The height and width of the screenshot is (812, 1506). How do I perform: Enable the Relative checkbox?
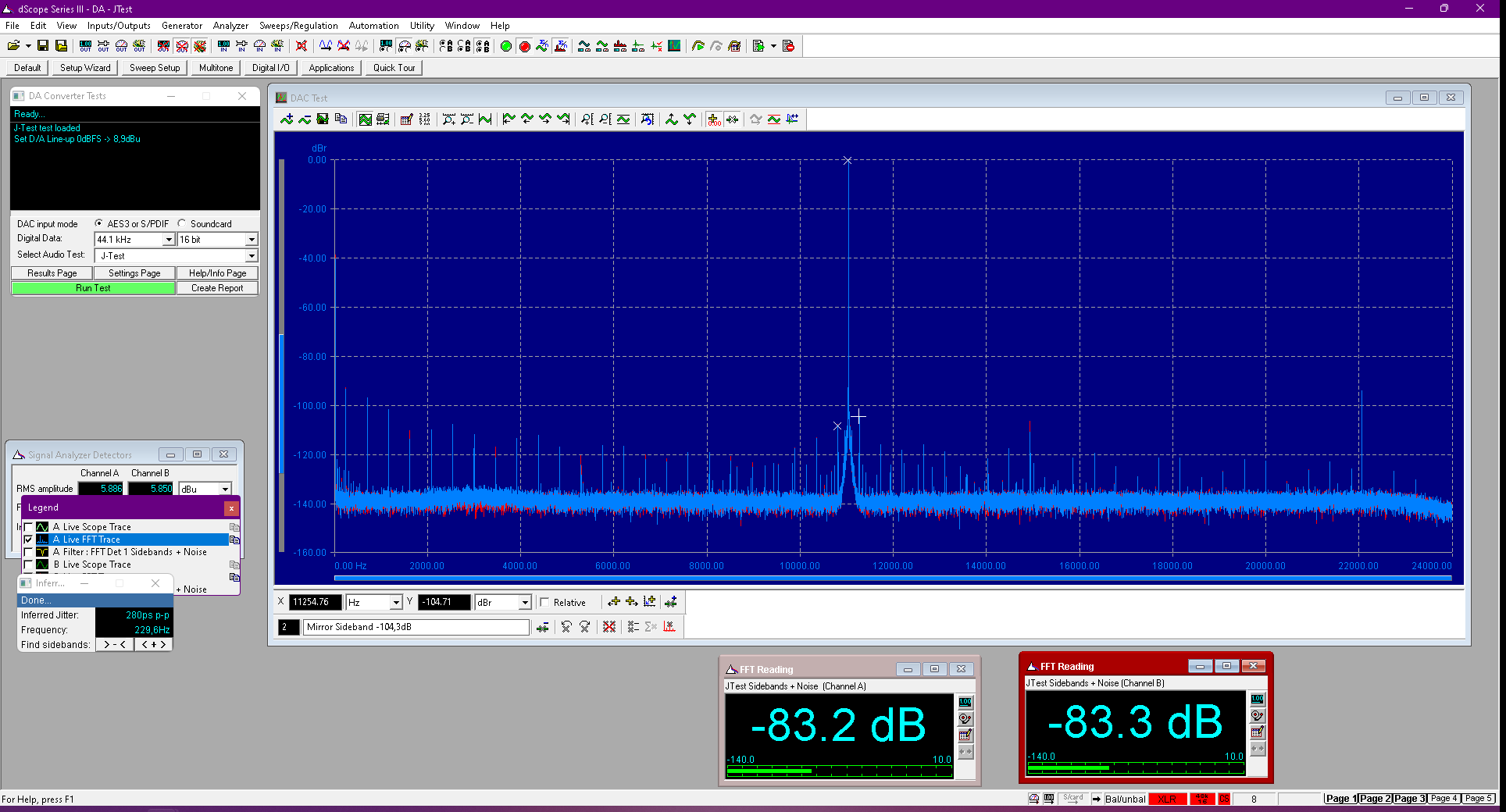pyautogui.click(x=544, y=602)
